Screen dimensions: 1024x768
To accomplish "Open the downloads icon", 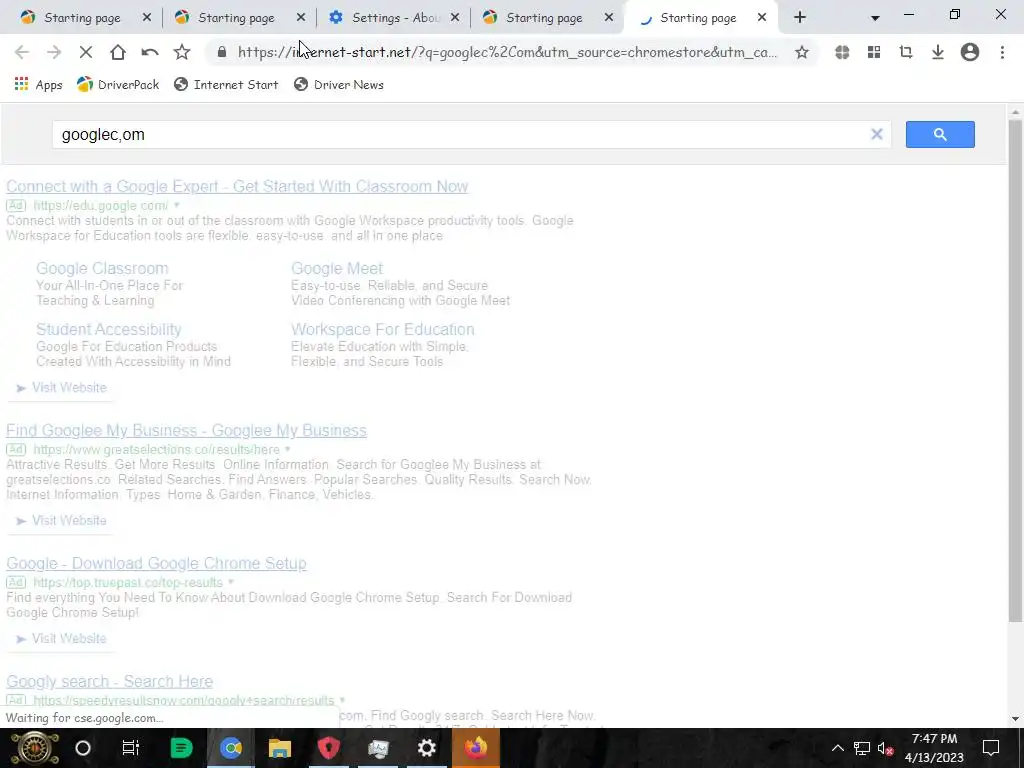I will click(x=938, y=52).
